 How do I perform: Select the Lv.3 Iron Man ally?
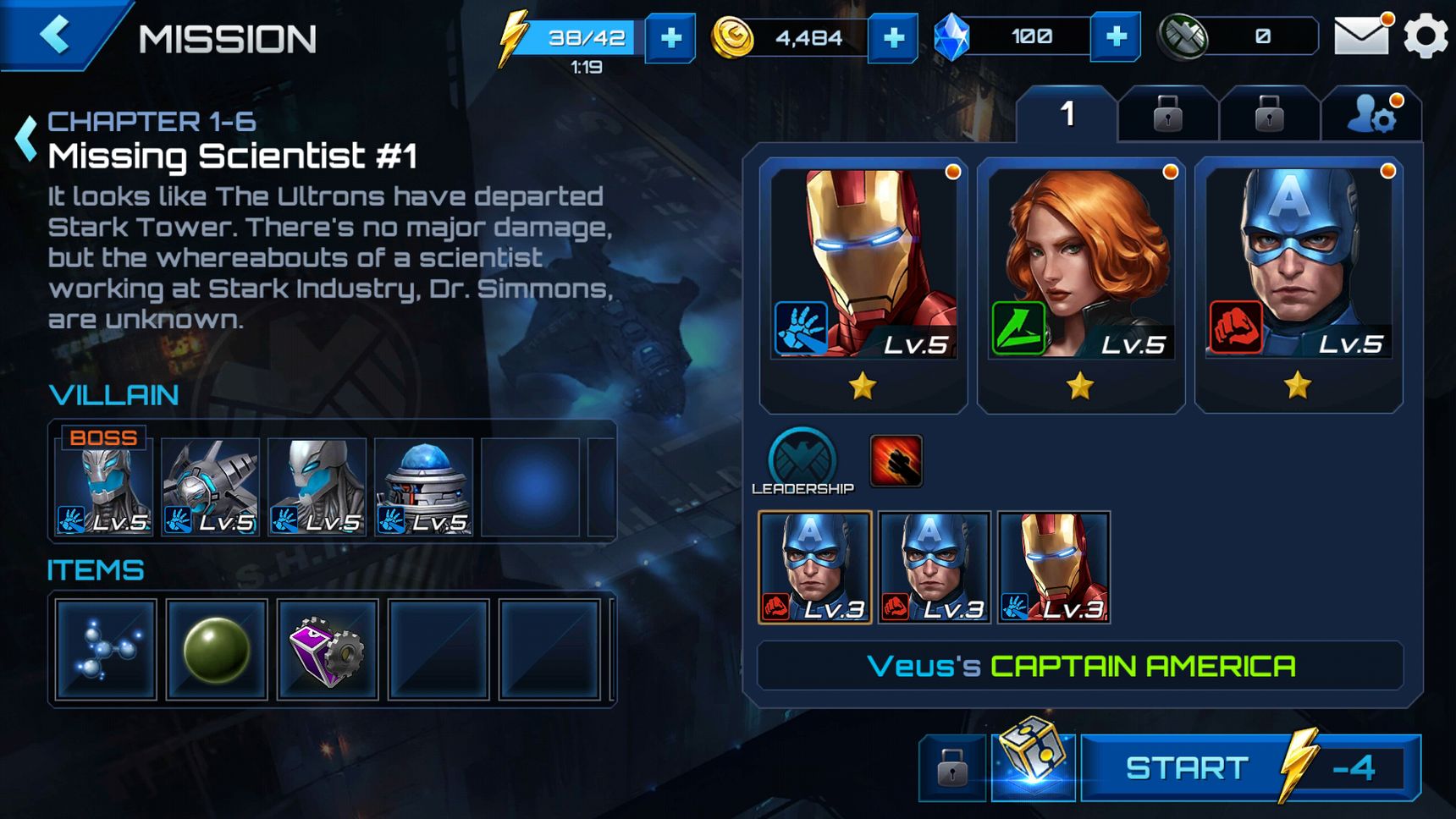click(x=1054, y=567)
